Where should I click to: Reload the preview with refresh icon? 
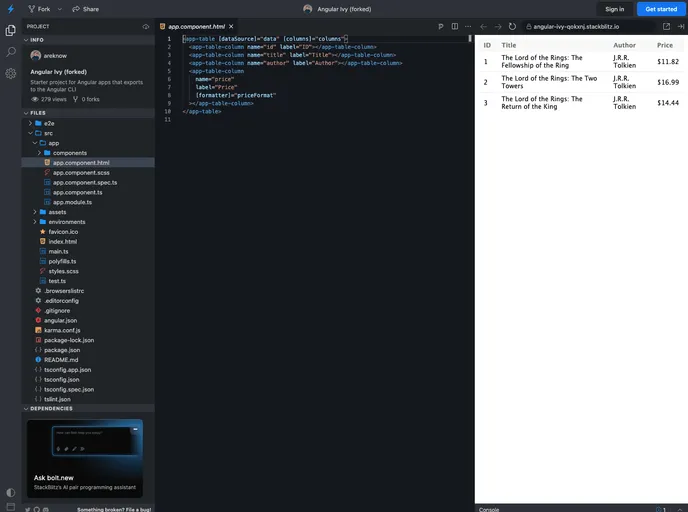tap(513, 26)
